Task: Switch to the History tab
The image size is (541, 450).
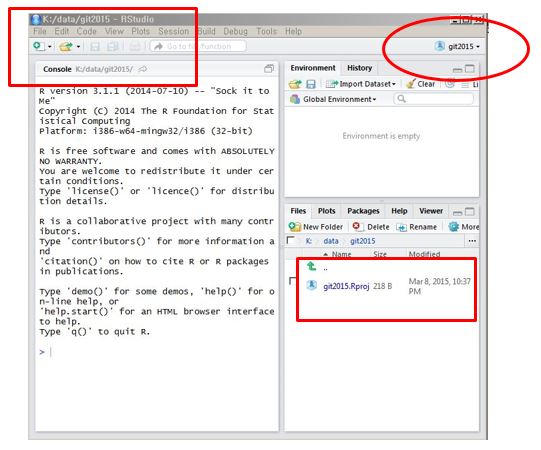Action: 359,68
